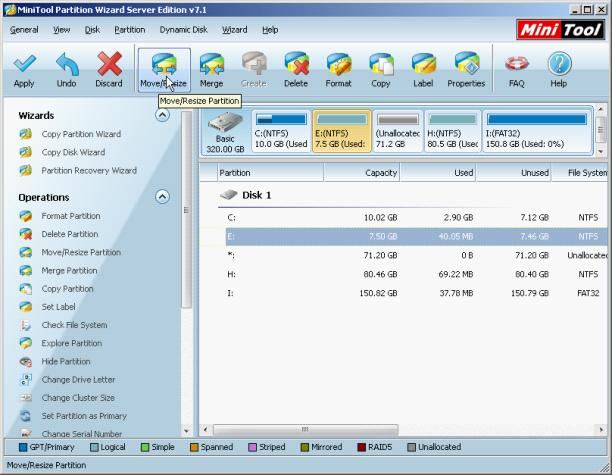This screenshot has width=612, height=475.
Task: Select the unallocated *: row
Action: (416, 256)
